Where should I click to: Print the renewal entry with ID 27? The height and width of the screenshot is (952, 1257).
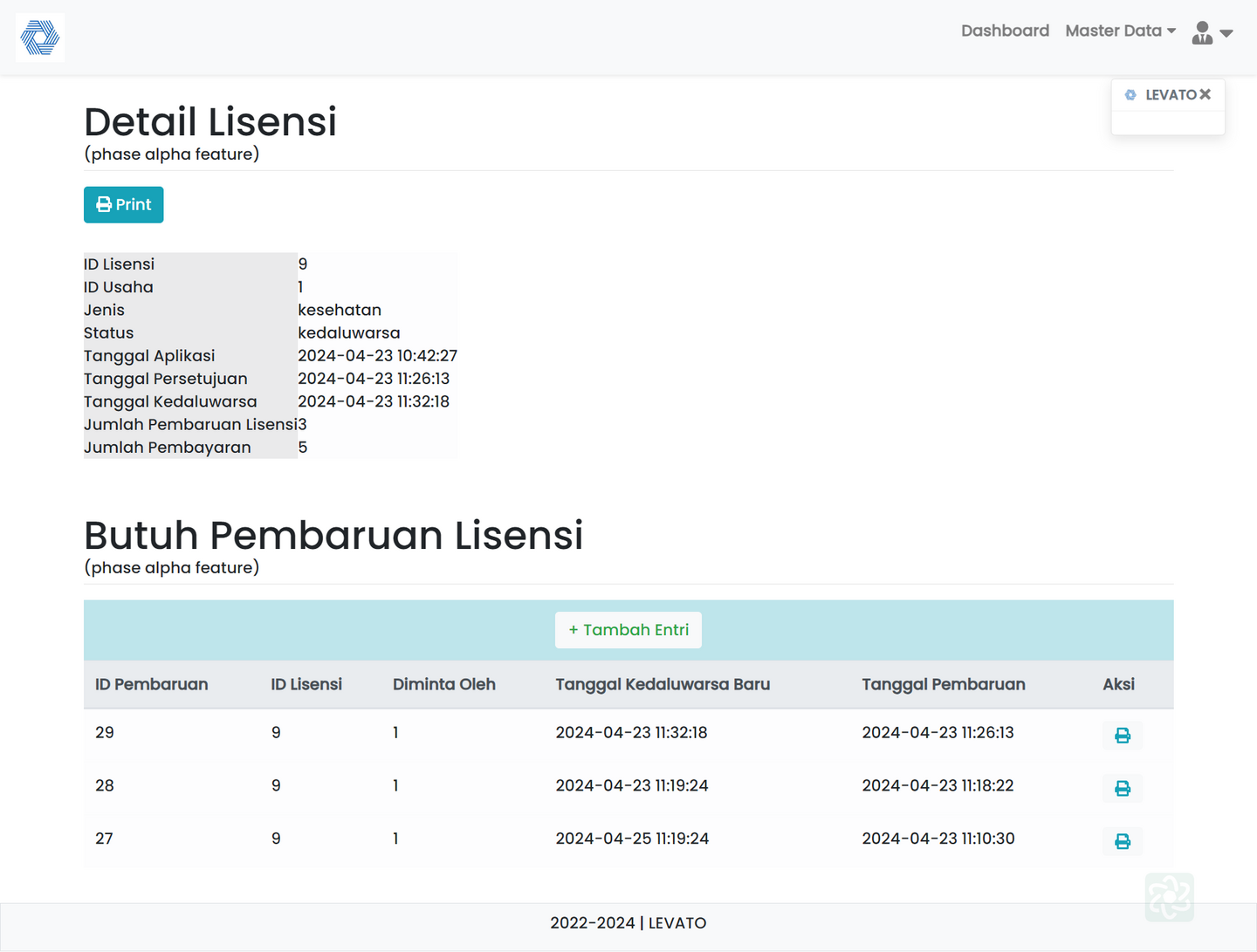click(x=1122, y=841)
